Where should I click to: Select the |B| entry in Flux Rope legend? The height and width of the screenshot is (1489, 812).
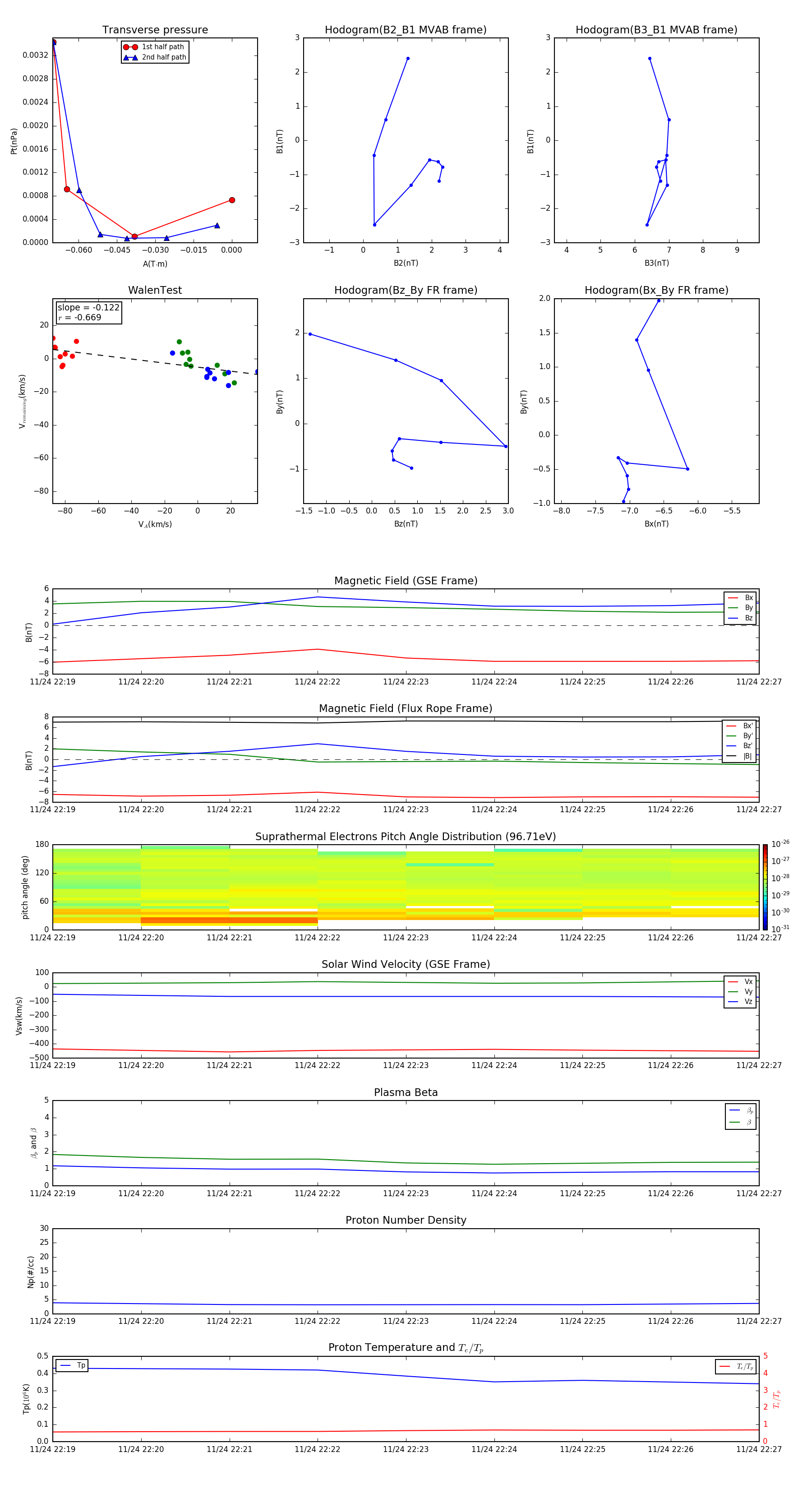pos(740,756)
